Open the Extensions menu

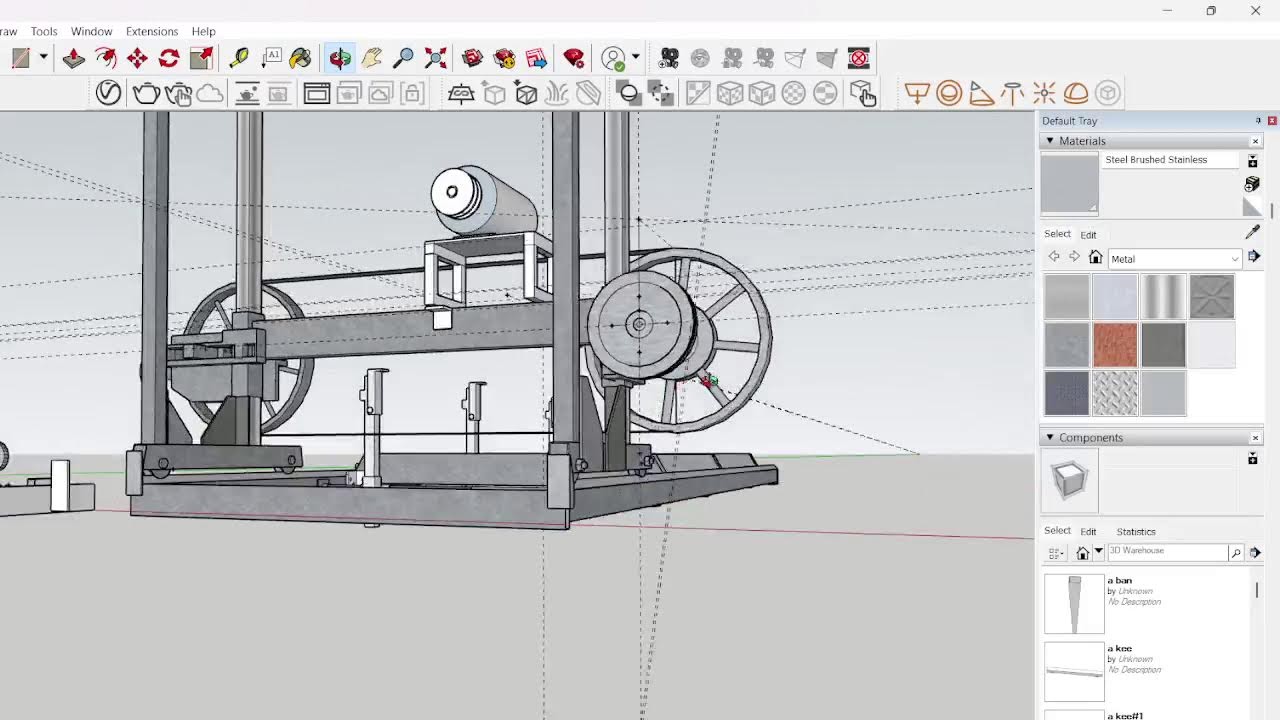click(152, 31)
